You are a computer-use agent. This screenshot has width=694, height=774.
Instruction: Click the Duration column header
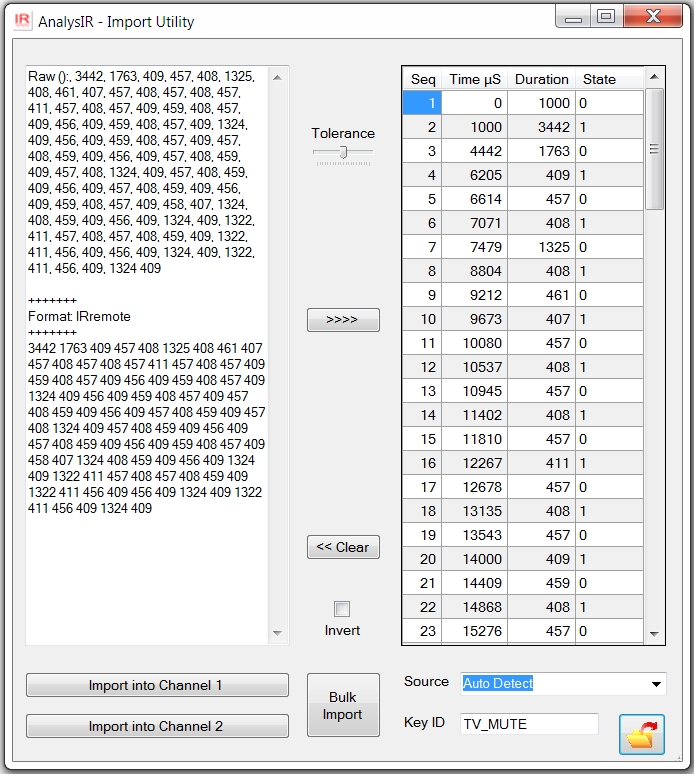pos(541,79)
